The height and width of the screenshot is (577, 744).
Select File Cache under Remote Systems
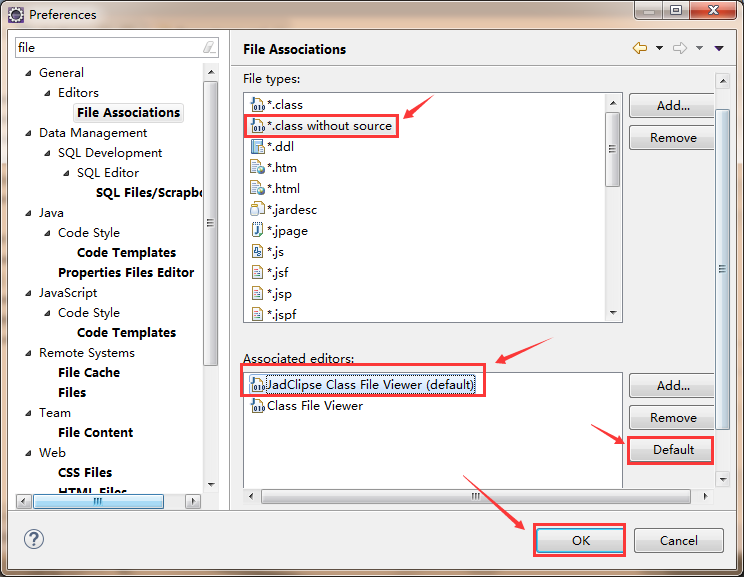[89, 372]
